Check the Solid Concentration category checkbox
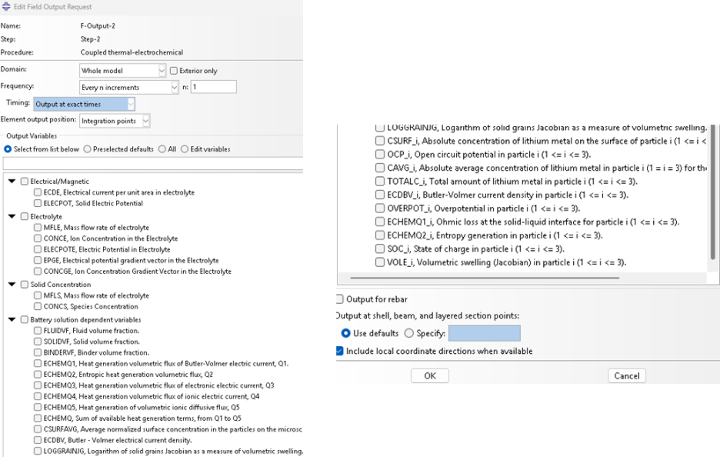 (24, 284)
